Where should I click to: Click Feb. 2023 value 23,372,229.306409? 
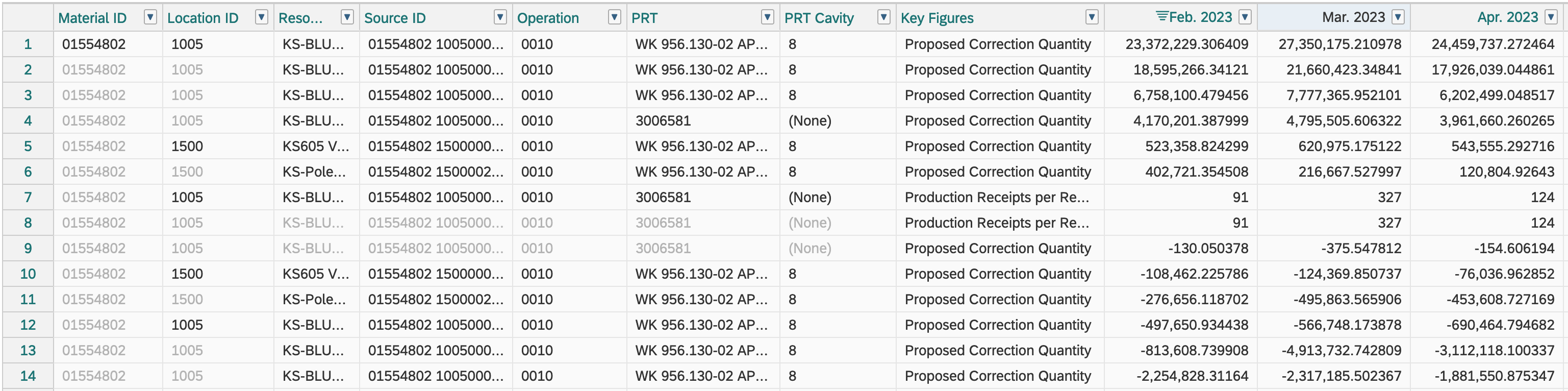tap(1186, 44)
